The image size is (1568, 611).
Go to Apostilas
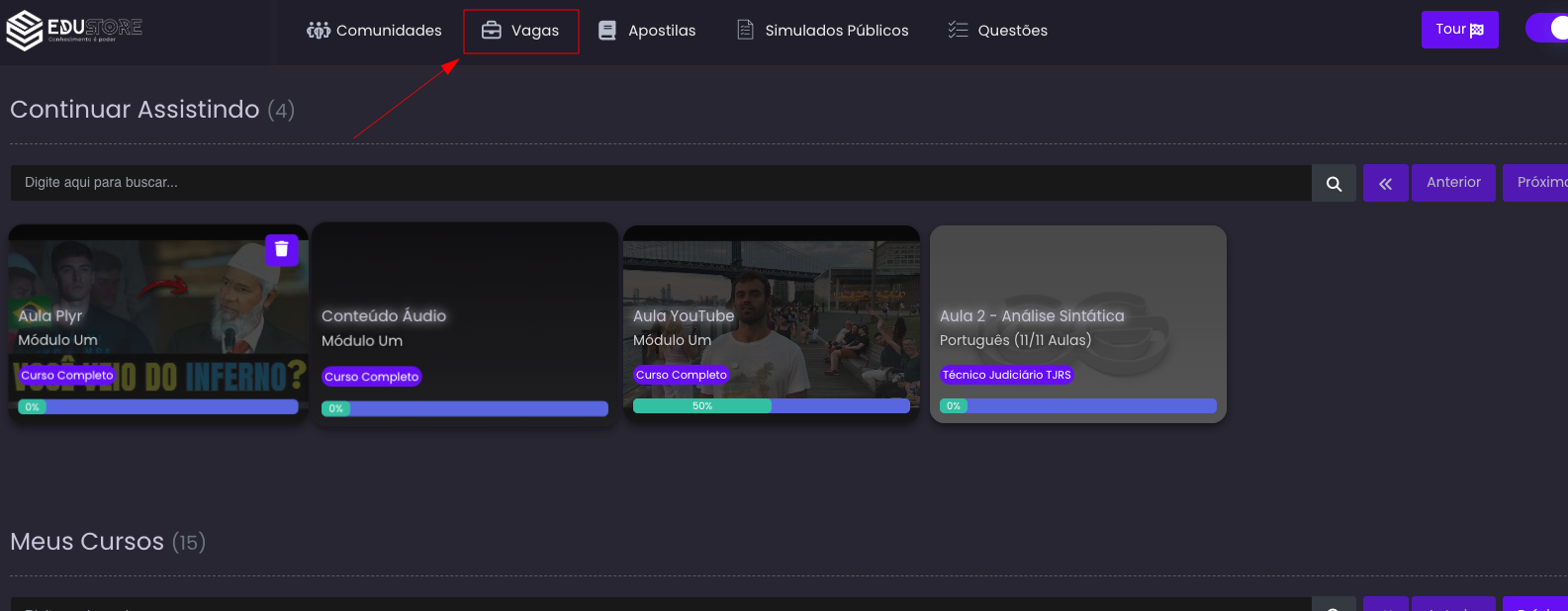647,31
